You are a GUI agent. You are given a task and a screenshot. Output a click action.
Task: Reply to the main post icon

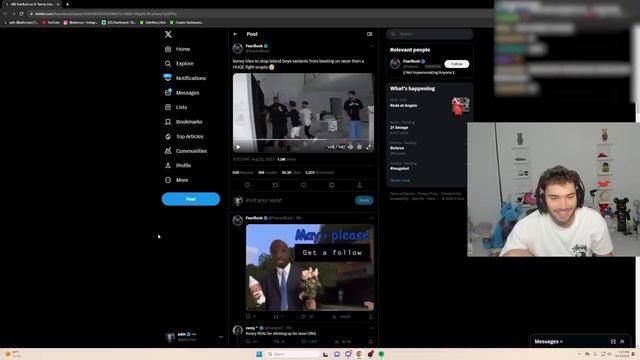(247, 185)
